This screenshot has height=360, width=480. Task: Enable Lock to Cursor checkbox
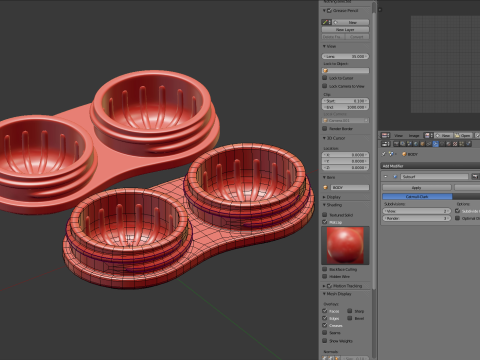325,78
